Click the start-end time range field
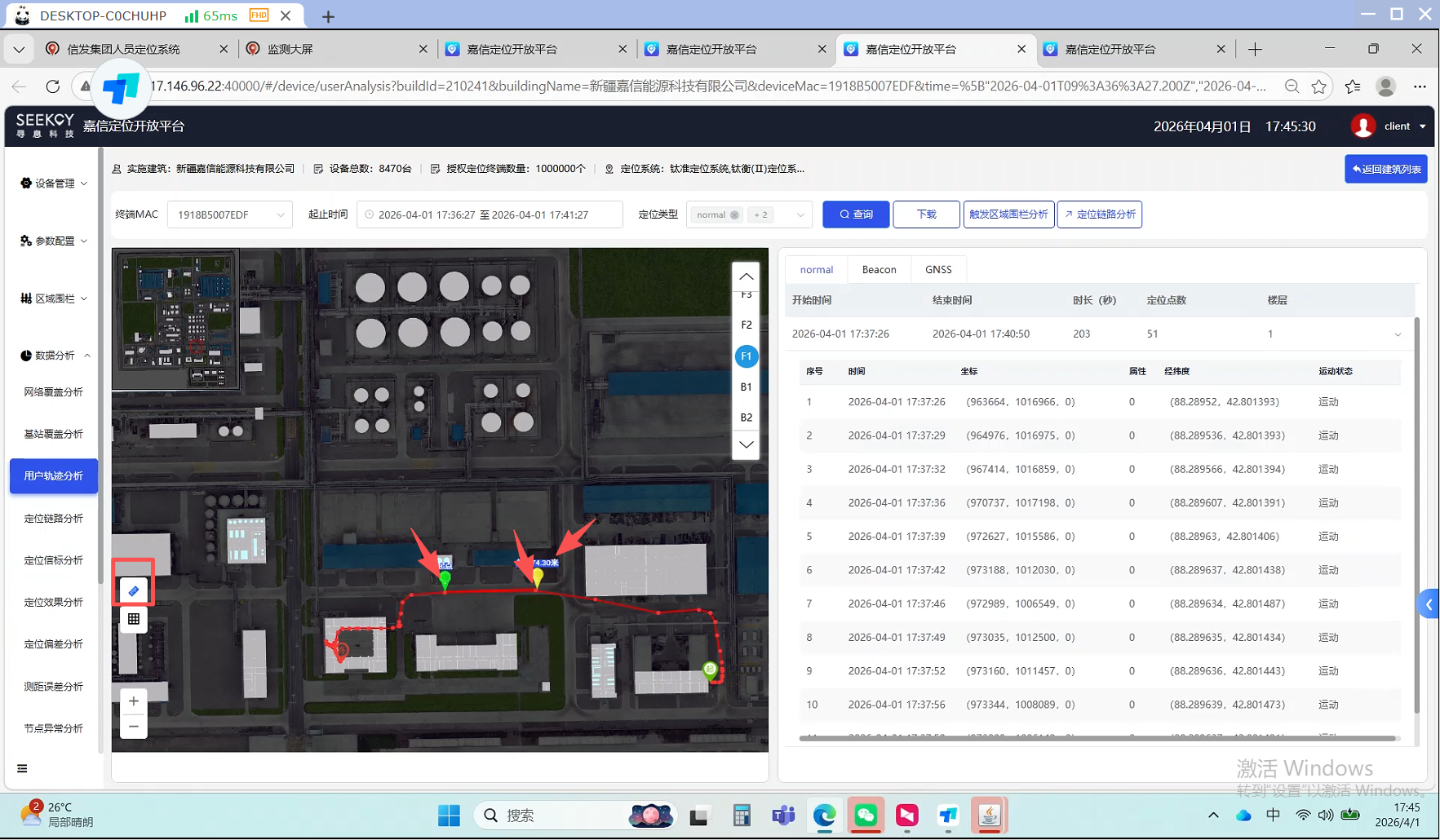This screenshot has width=1440, height=840. pyautogui.click(x=490, y=215)
